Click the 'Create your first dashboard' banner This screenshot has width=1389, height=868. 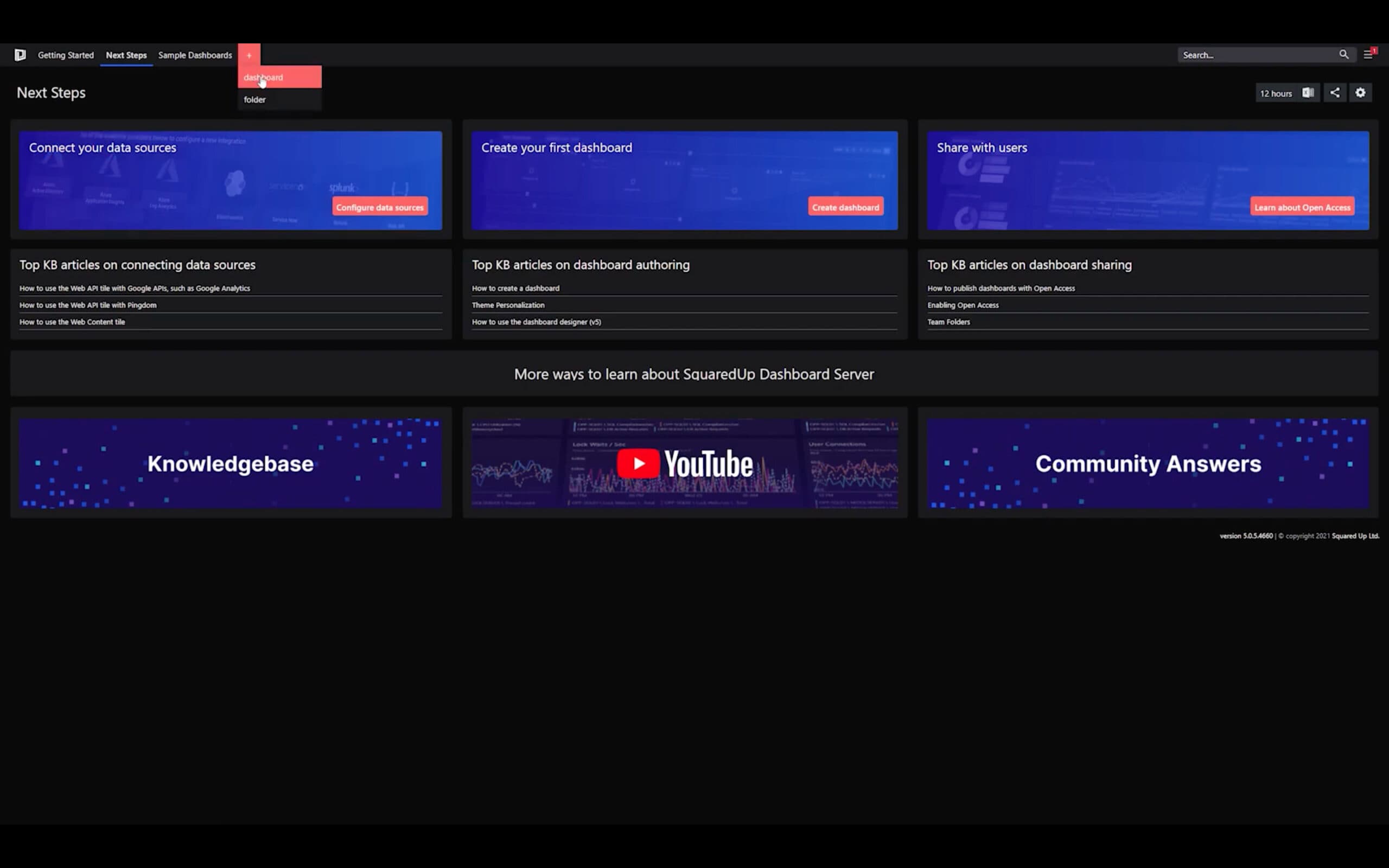tap(685, 180)
